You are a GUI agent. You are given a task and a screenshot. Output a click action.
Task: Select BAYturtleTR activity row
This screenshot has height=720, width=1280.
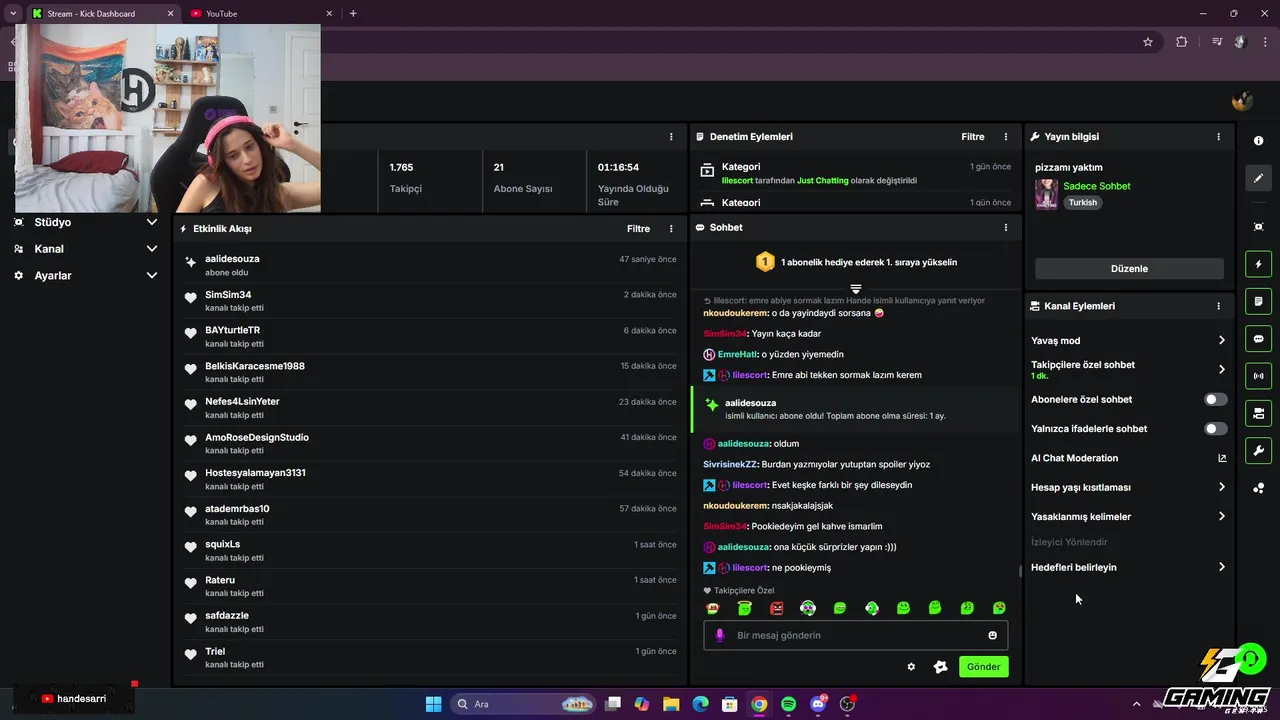430,336
